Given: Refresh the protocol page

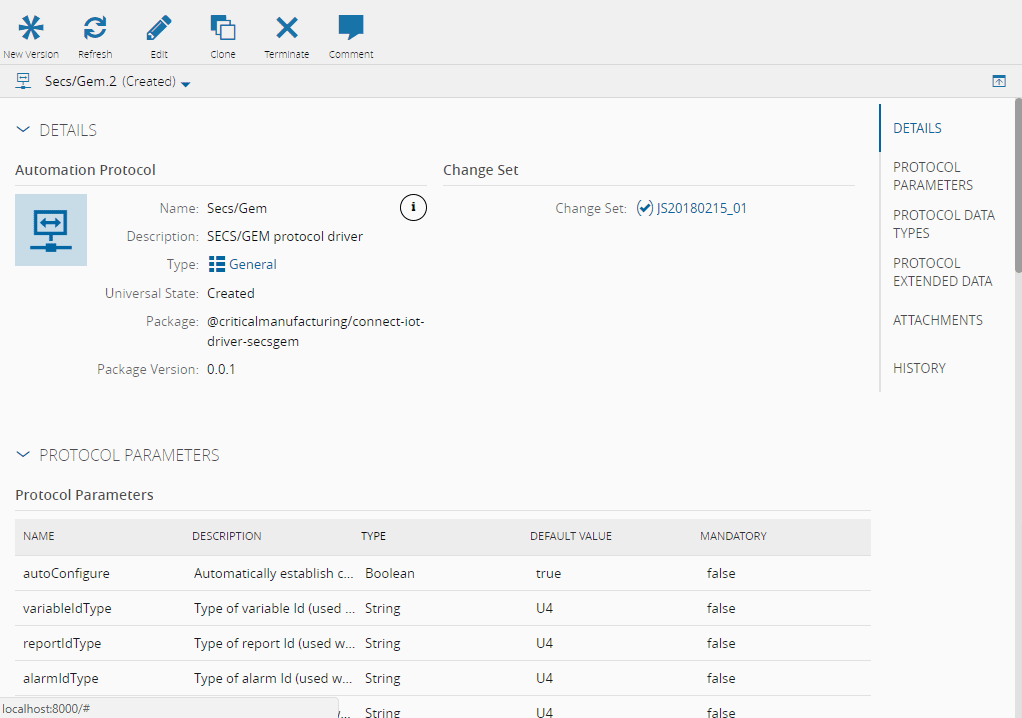Looking at the screenshot, I should pyautogui.click(x=95, y=28).
